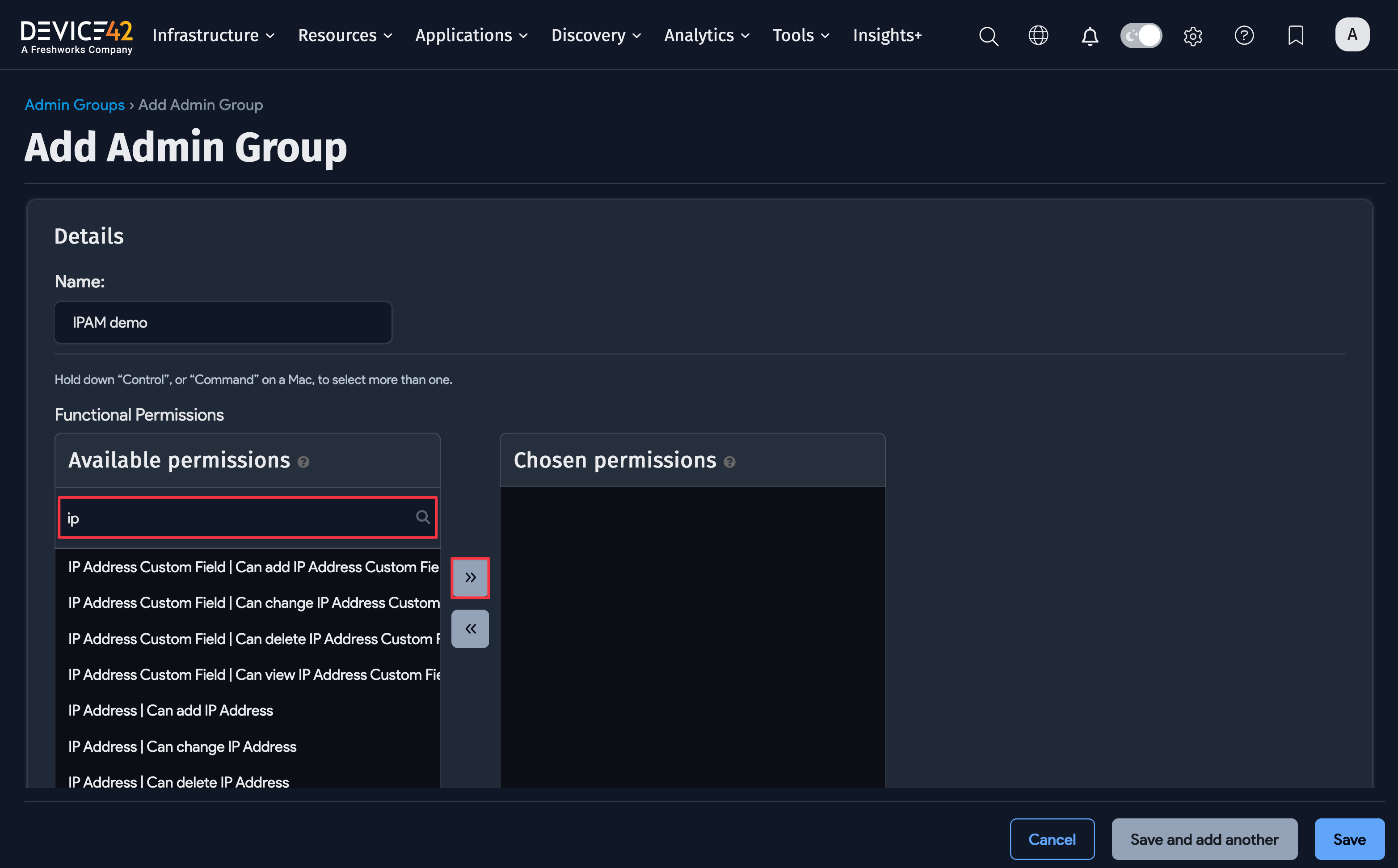Toggle dark mode switch
This screenshot has width=1398, height=868.
pos(1141,35)
